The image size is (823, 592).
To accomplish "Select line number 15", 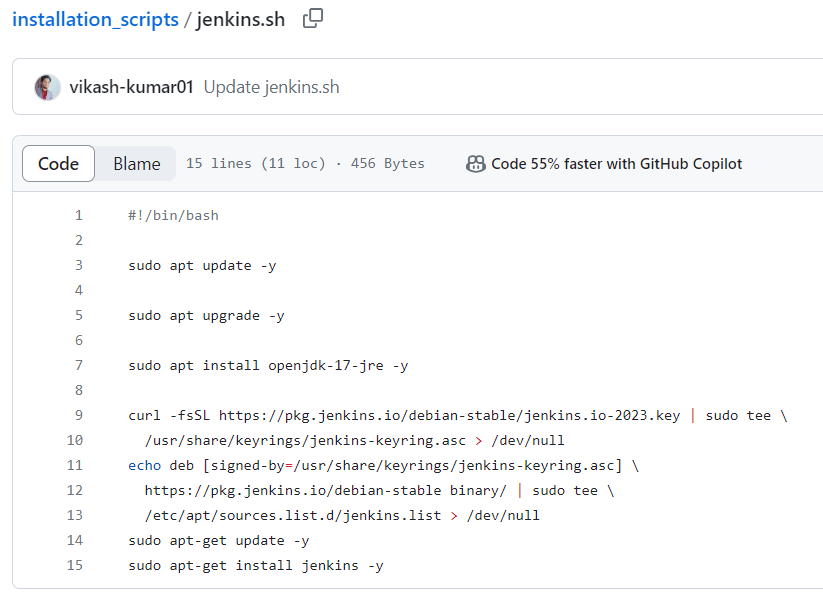I will pyautogui.click(x=75, y=565).
